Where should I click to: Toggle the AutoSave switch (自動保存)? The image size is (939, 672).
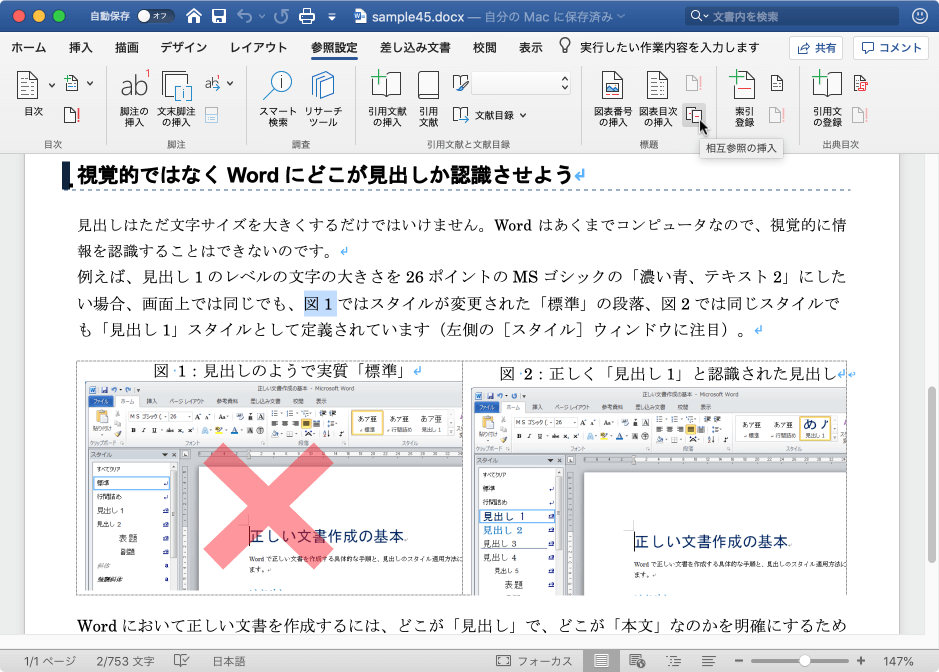click(155, 16)
